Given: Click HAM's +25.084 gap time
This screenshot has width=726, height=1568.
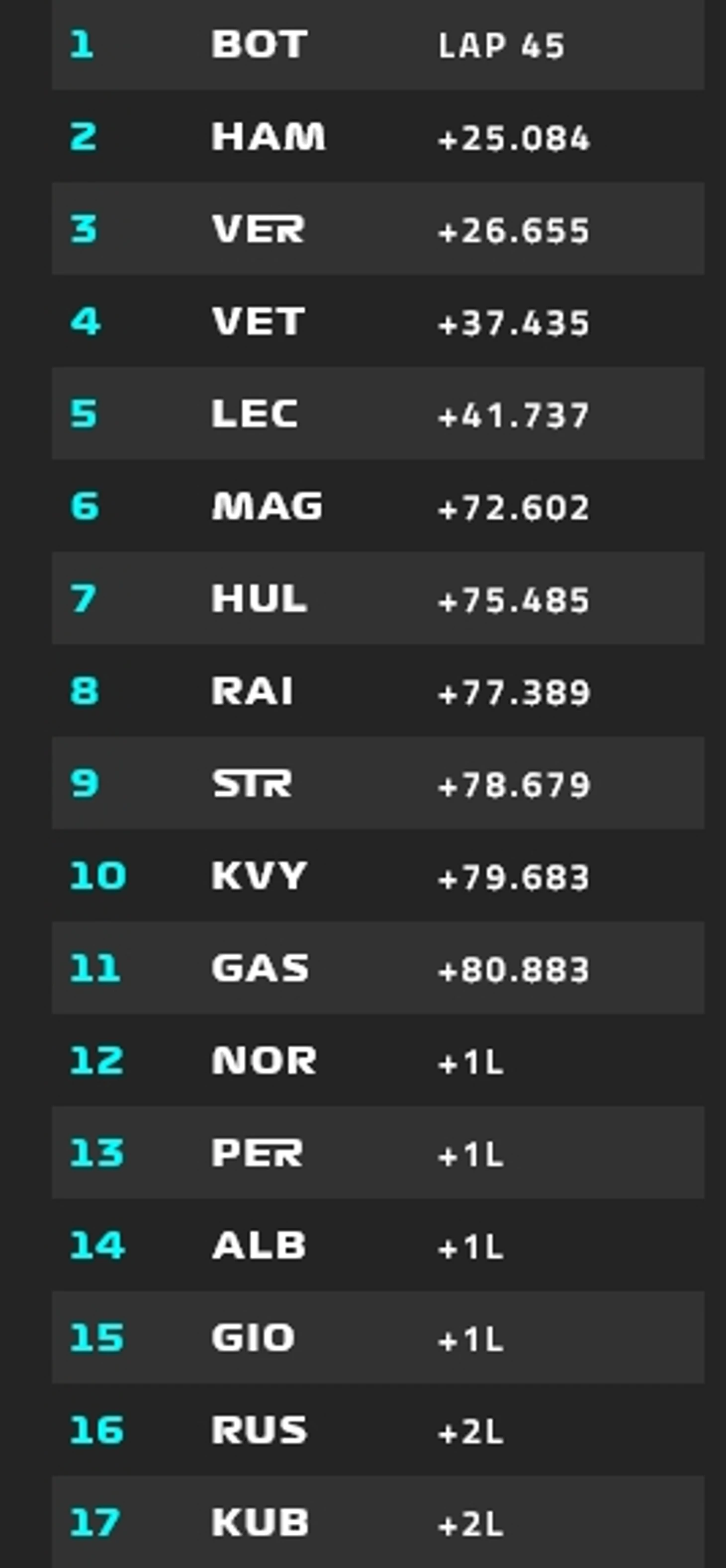Looking at the screenshot, I should coord(514,138).
